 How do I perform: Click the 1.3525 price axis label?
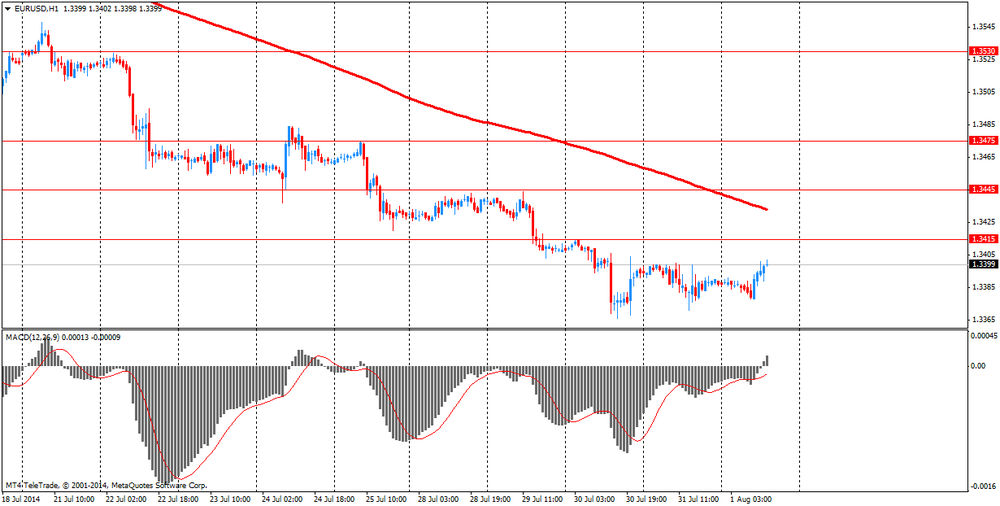tap(983, 59)
